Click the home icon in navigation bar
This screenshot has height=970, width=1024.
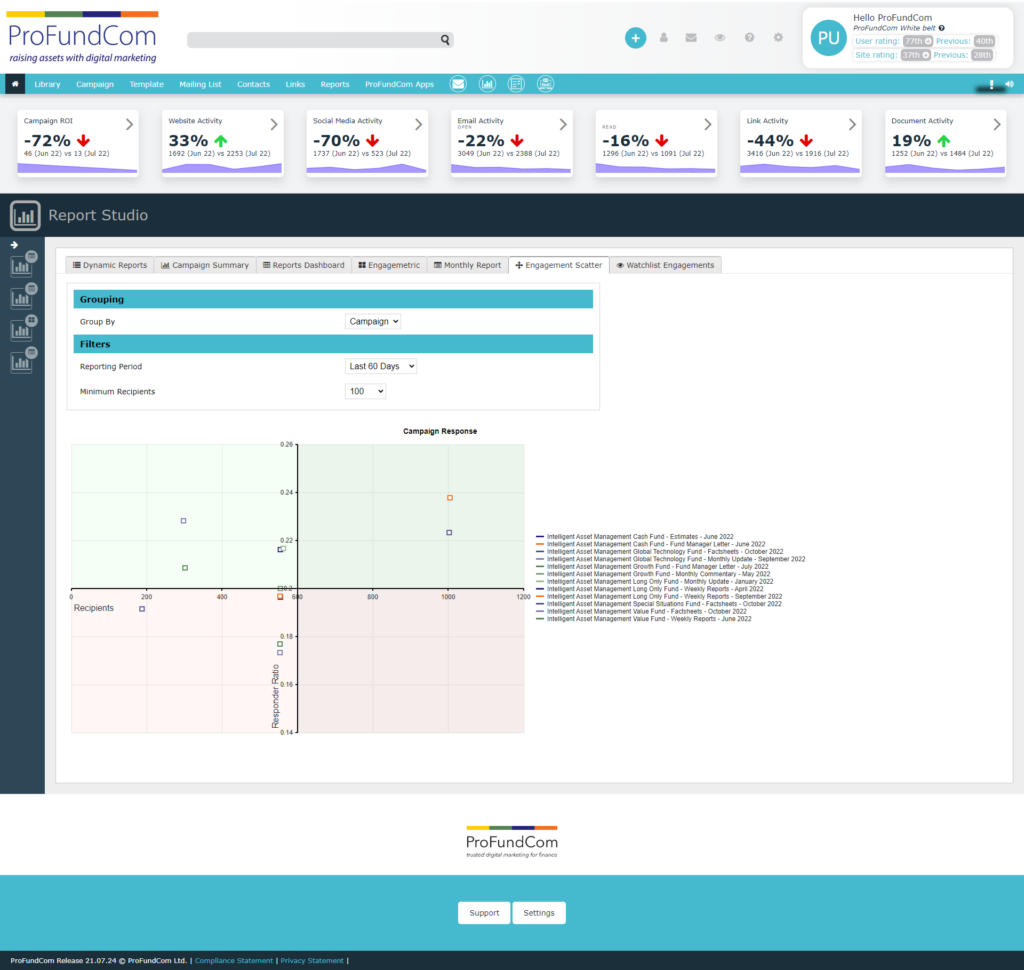(14, 84)
